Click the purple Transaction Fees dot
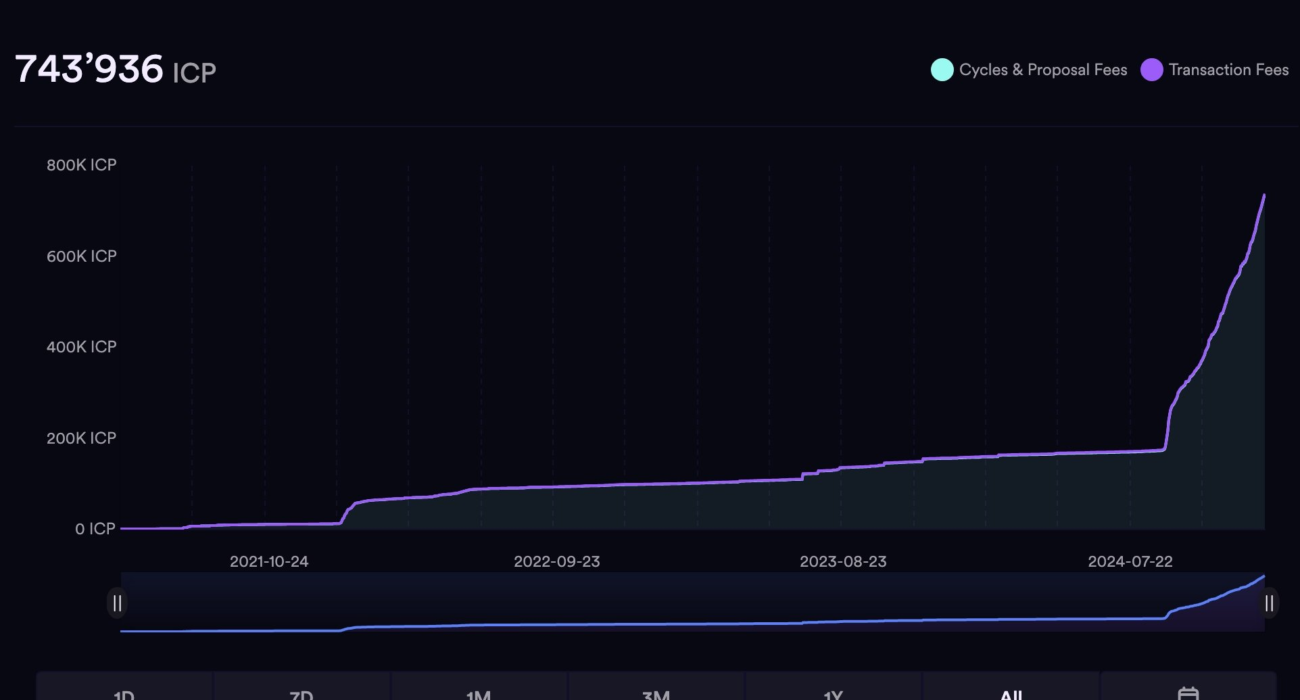The height and width of the screenshot is (700, 1300). pos(1151,70)
